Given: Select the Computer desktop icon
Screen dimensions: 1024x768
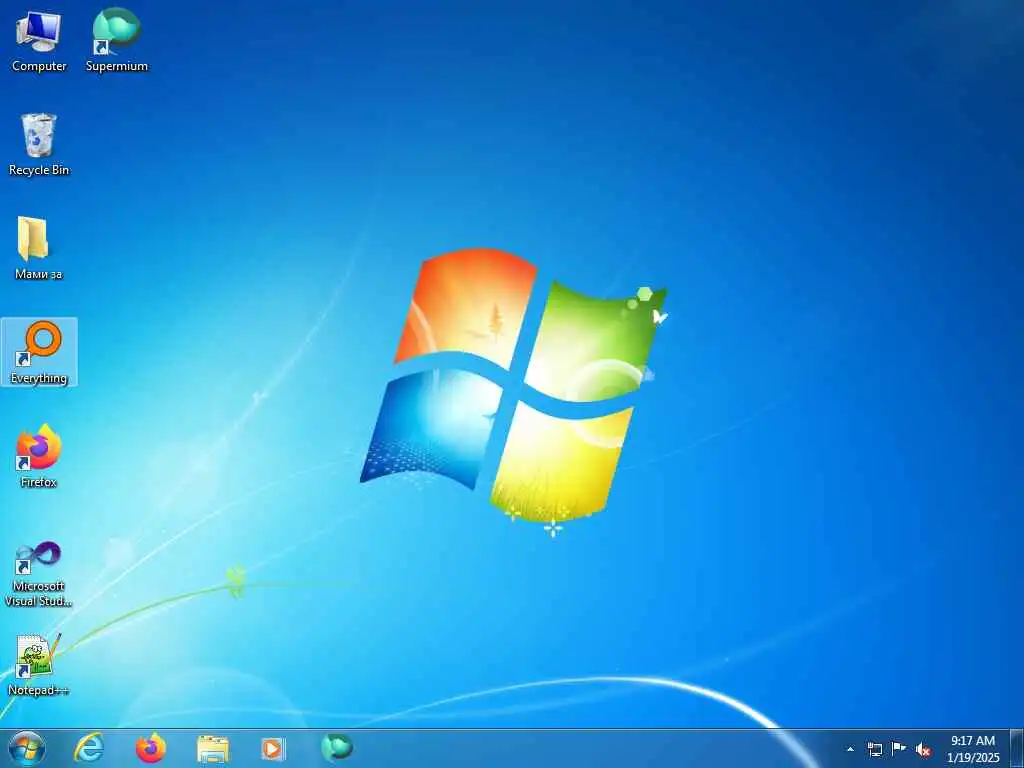Looking at the screenshot, I should (x=39, y=40).
